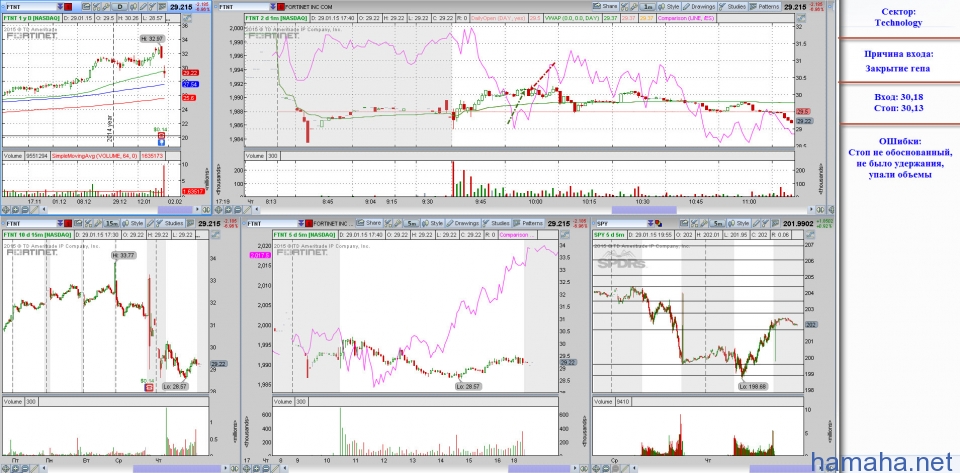Click FTNT symbol field in 1-minute chart
Image resolution: width=960 pixels, height=473 pixels.
click(x=244, y=7)
